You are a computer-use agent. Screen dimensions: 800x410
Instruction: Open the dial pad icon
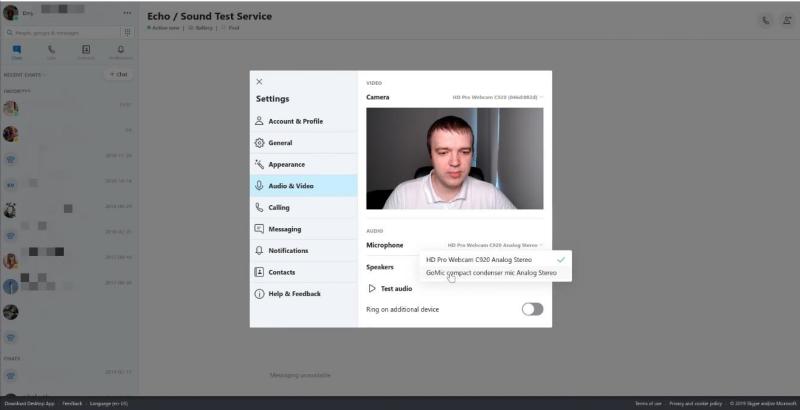[x=127, y=32]
